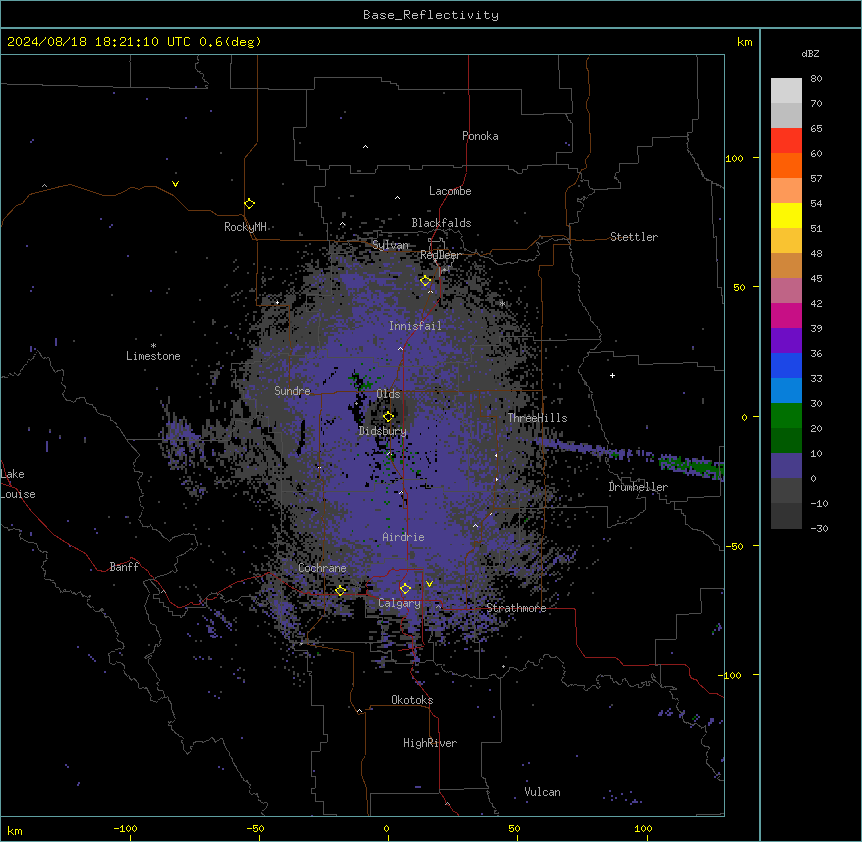Select the Blackfalds label
Image resolution: width=862 pixels, height=842 pixels.
tap(441, 223)
